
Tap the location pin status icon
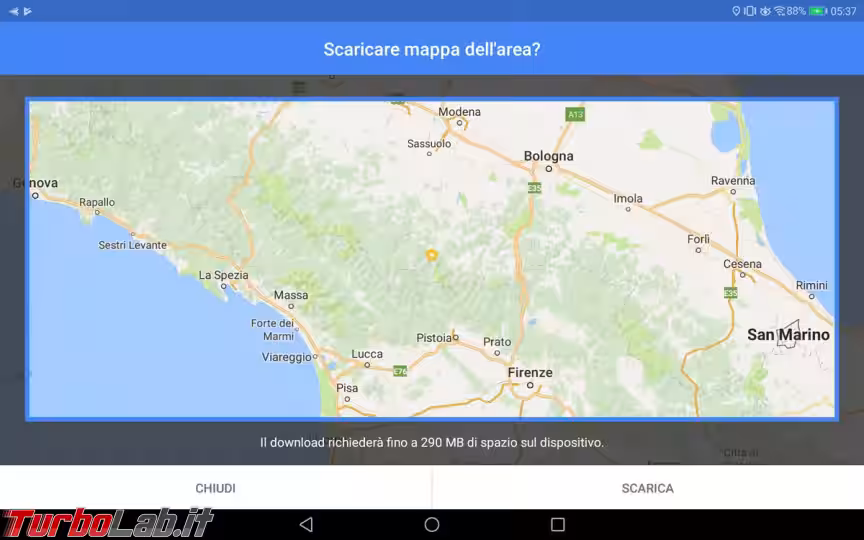[x=736, y=11]
